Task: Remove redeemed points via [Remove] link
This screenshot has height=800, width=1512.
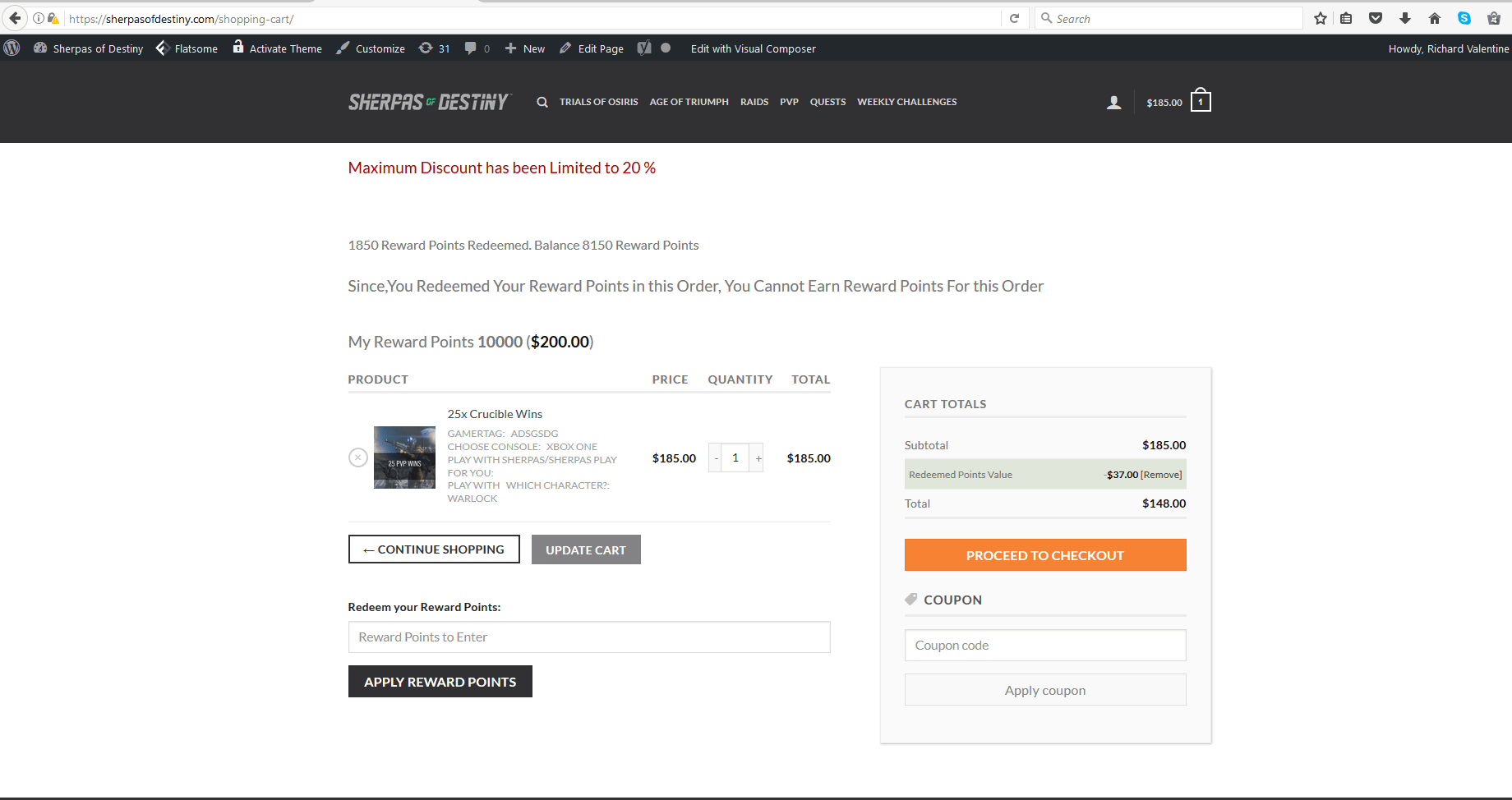Action: click(x=1161, y=475)
